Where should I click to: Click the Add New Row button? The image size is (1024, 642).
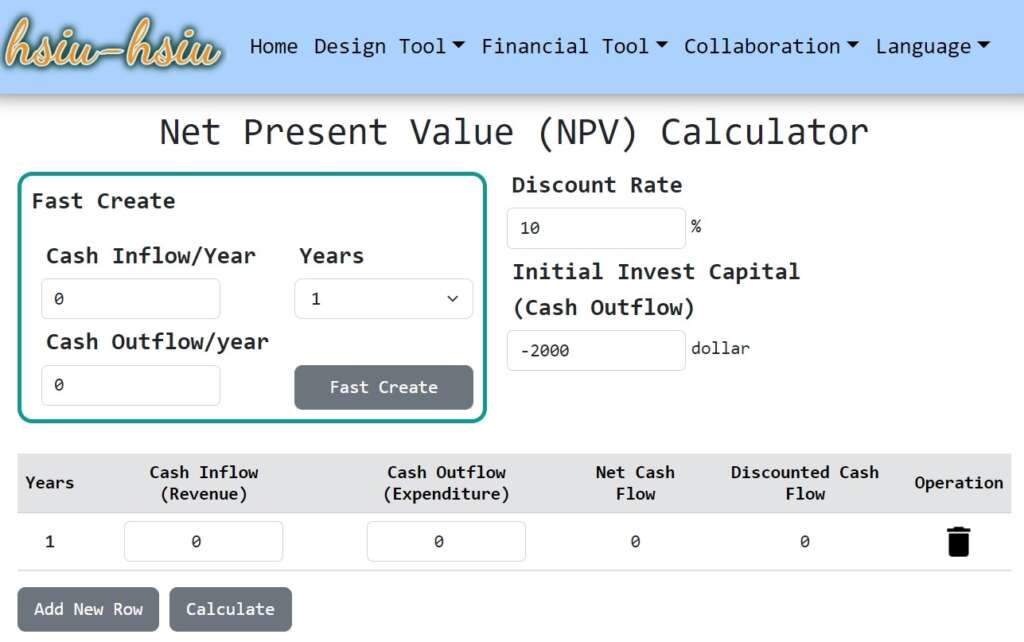pyautogui.click(x=88, y=609)
